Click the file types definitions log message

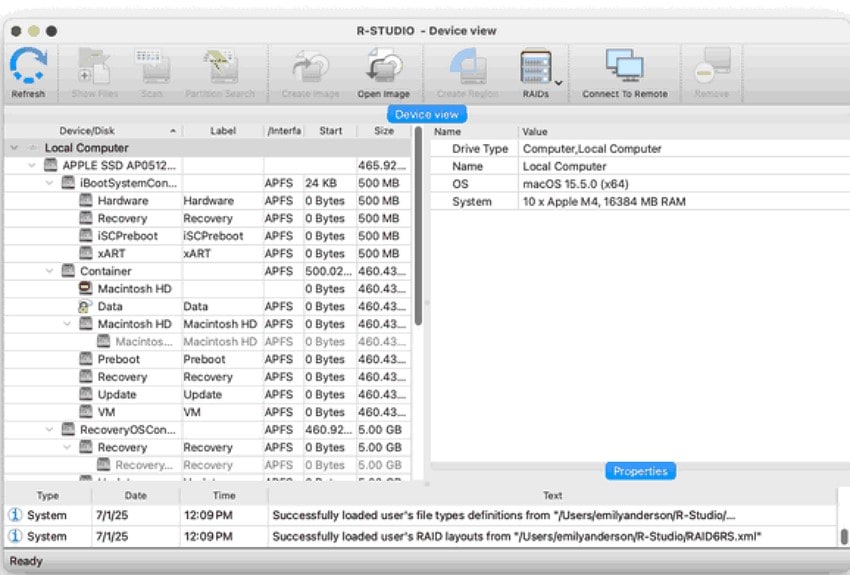[x=504, y=515]
